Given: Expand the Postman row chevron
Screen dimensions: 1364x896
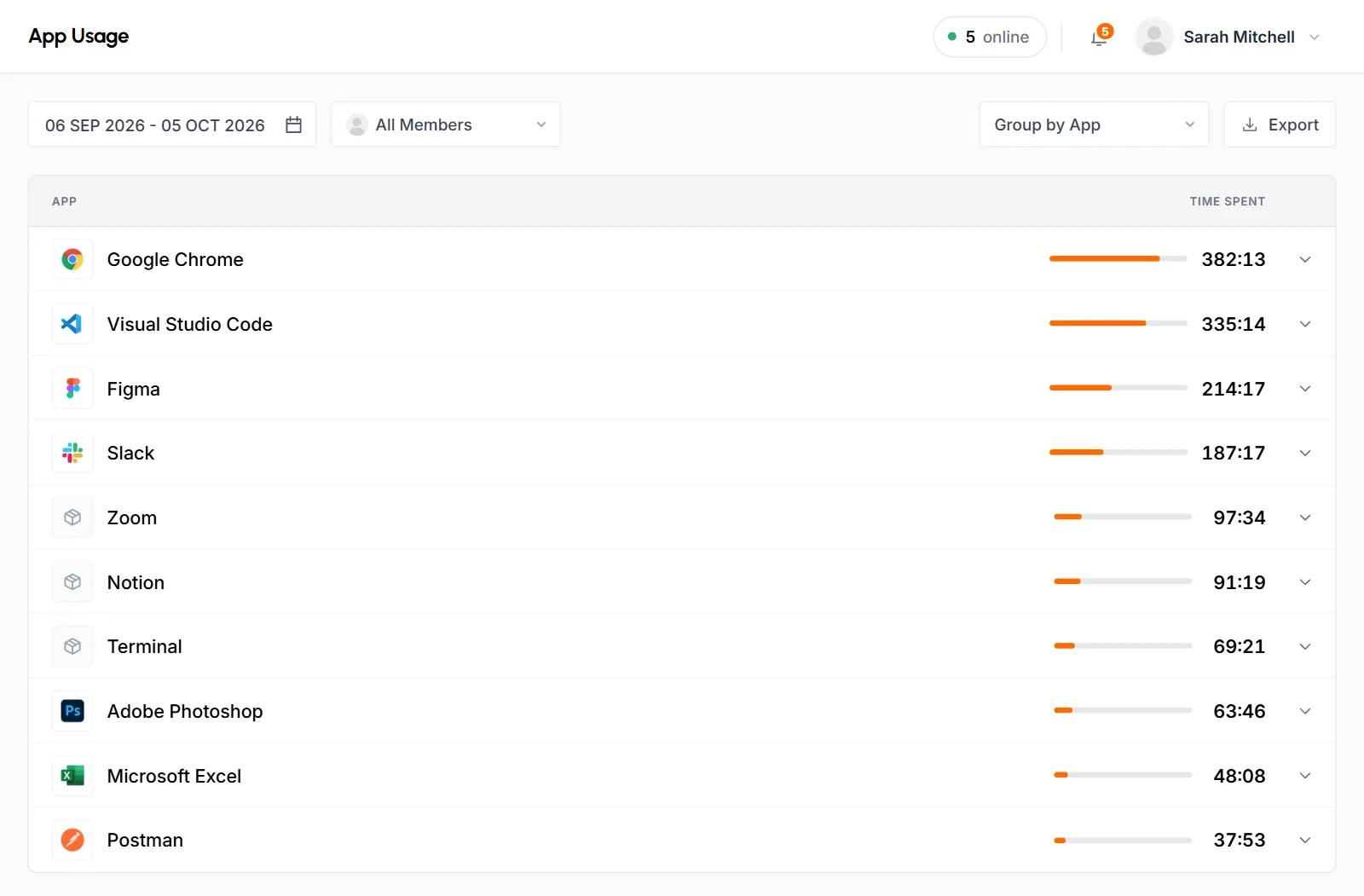Looking at the screenshot, I should 1305,840.
